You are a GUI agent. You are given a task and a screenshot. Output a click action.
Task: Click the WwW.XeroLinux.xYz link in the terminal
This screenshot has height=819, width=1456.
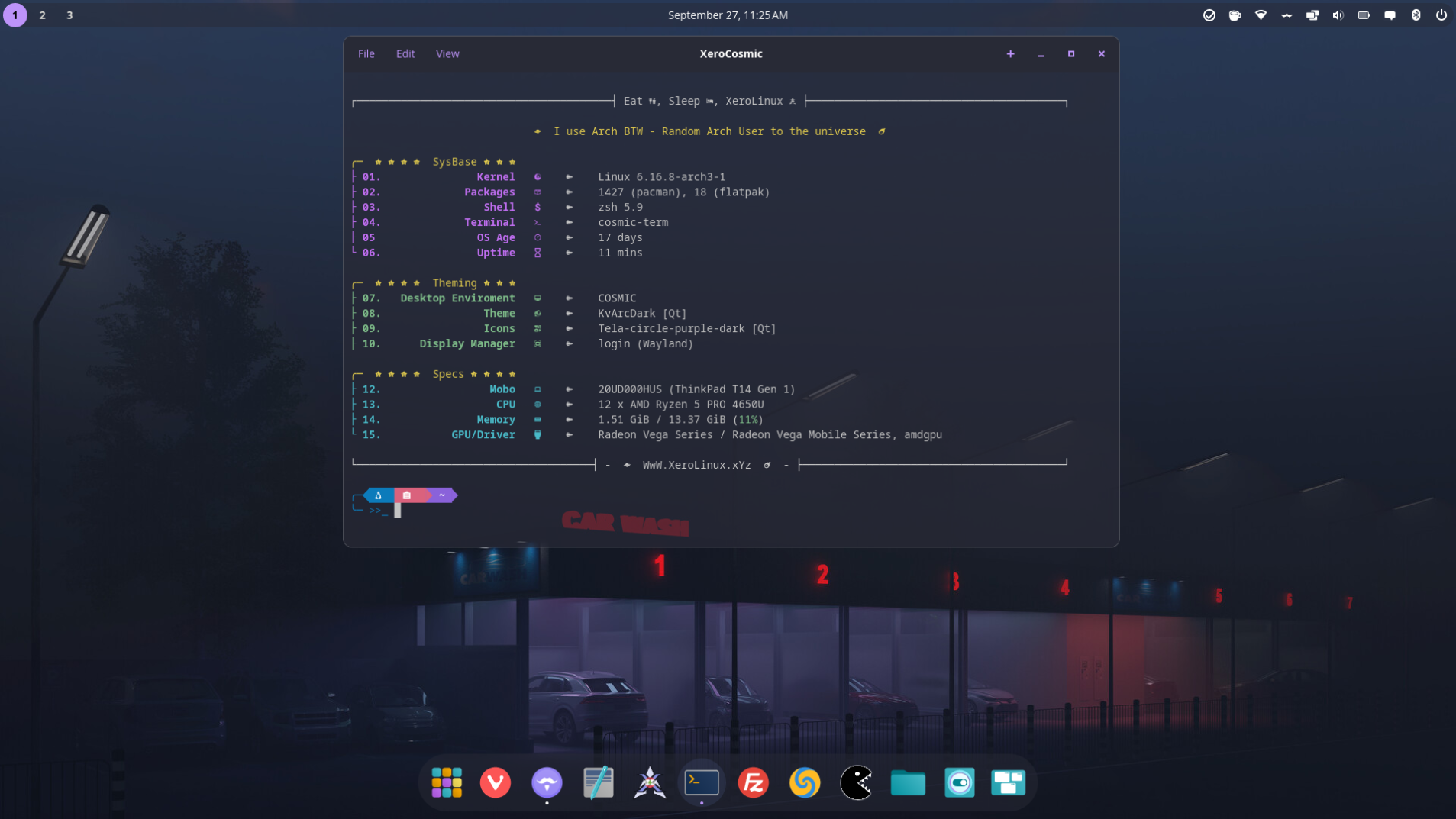[x=696, y=465]
